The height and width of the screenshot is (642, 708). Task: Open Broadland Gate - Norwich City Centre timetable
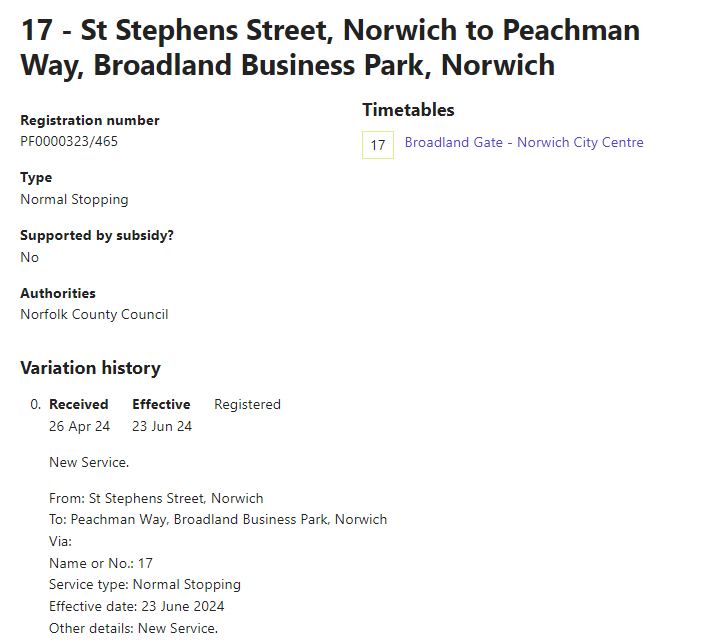(524, 143)
